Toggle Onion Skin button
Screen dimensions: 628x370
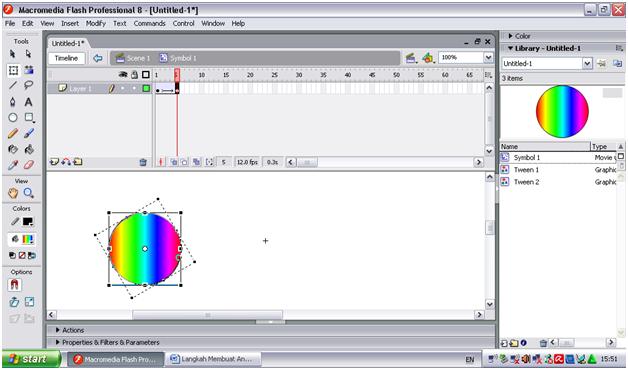174,162
